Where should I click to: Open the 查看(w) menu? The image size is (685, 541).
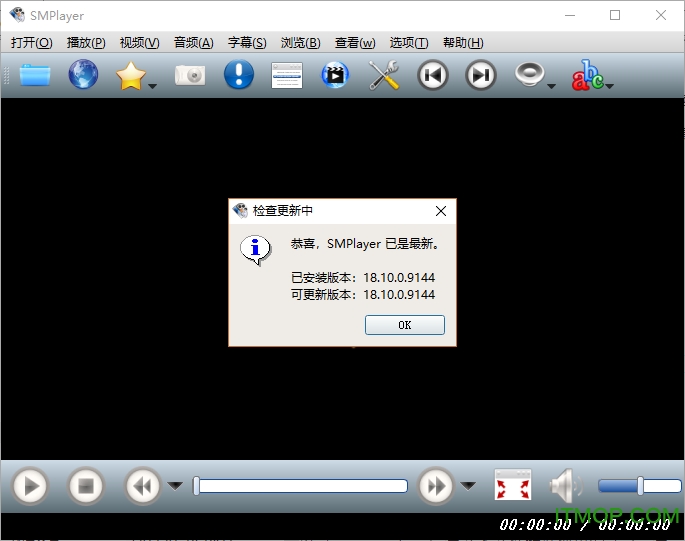355,43
